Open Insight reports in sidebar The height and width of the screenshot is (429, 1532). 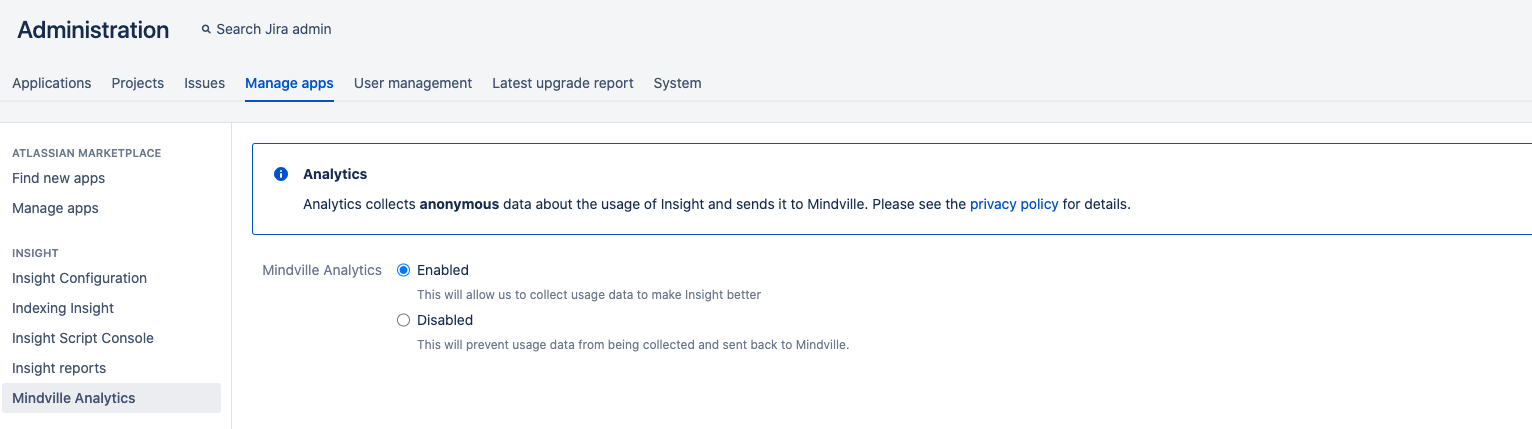click(x=59, y=368)
